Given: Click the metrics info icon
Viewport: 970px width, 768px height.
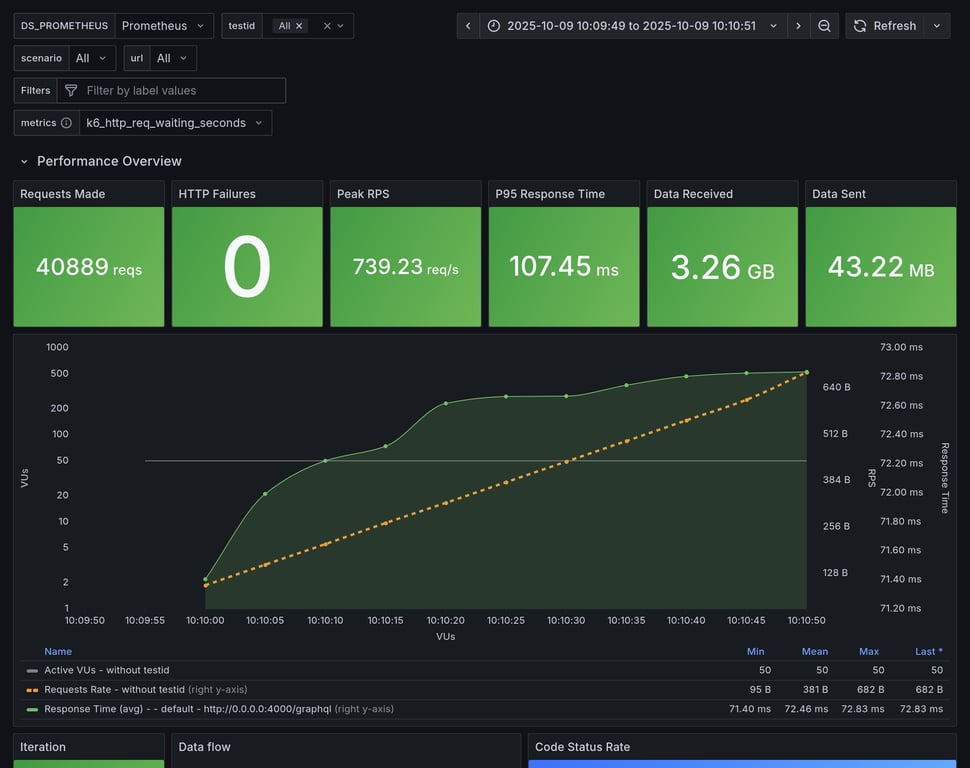Looking at the screenshot, I should [x=66, y=123].
